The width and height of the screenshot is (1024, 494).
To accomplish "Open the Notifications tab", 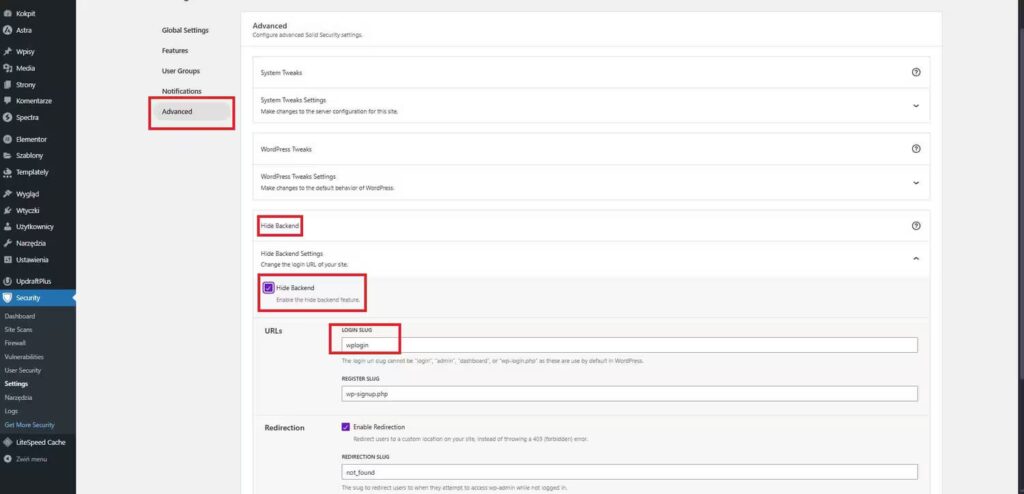I will (182, 91).
